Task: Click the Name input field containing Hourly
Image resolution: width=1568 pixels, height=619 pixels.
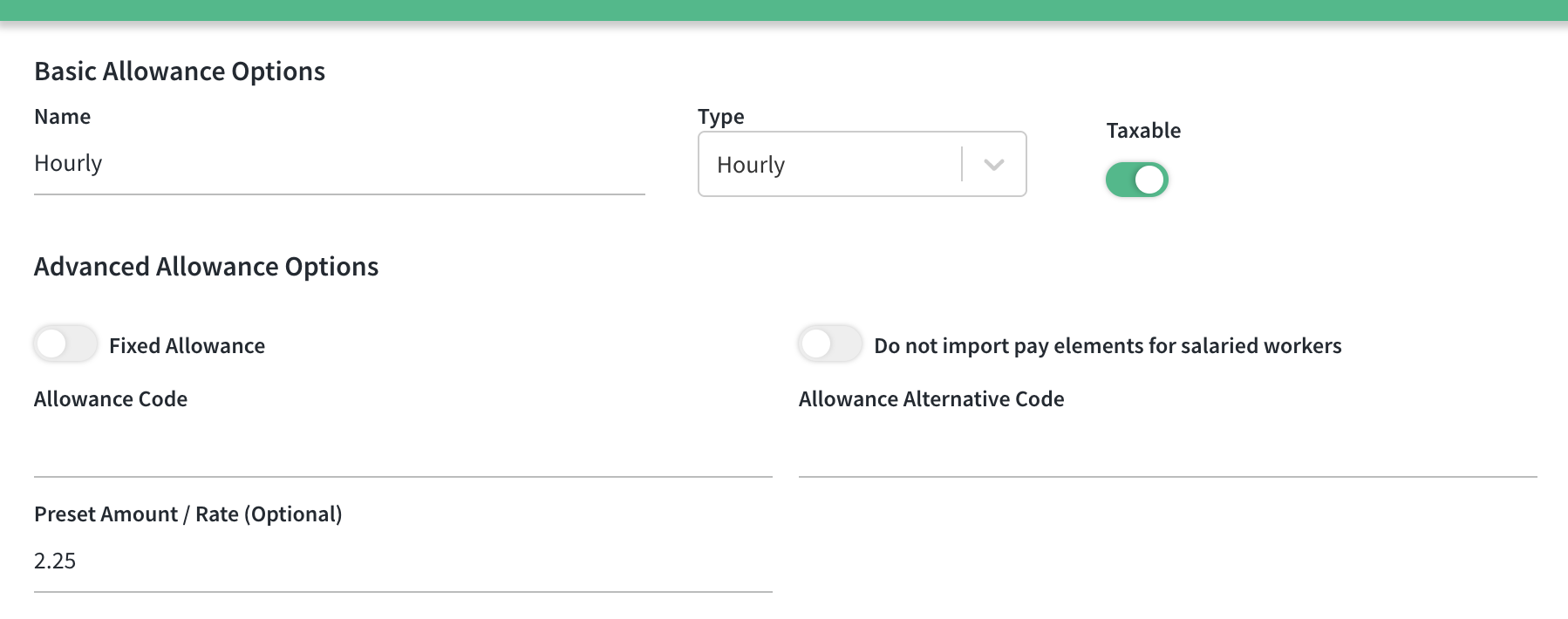Action: click(x=338, y=164)
